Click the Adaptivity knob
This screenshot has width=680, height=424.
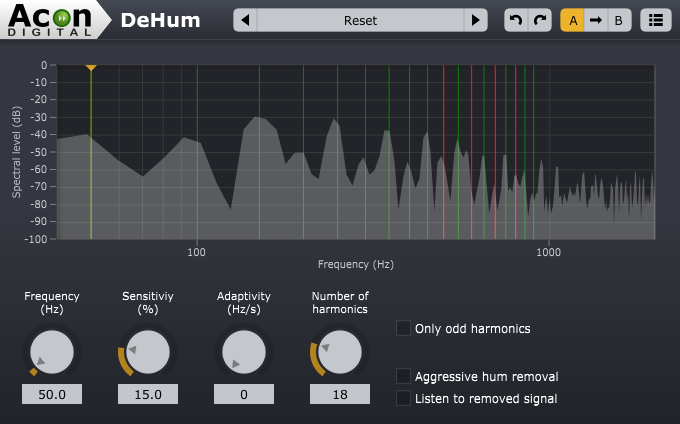coord(244,351)
